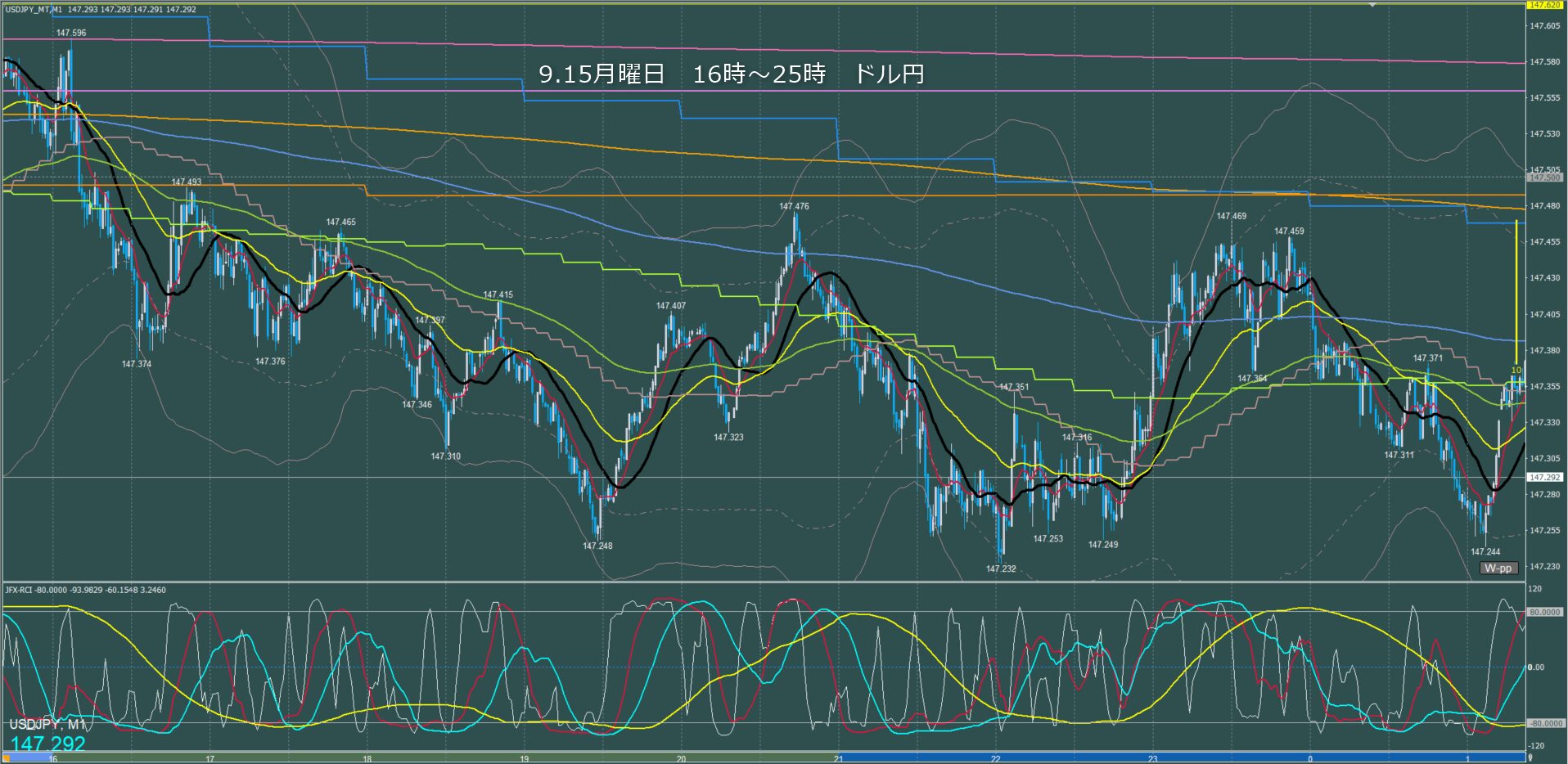
Task: Click the orange square on bottom timeline
Action: [x=7, y=758]
